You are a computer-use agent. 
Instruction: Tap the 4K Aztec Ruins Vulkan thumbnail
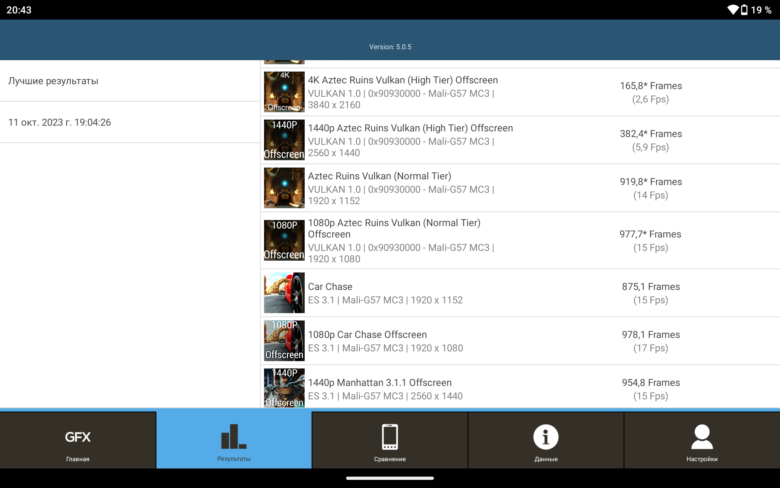284,92
